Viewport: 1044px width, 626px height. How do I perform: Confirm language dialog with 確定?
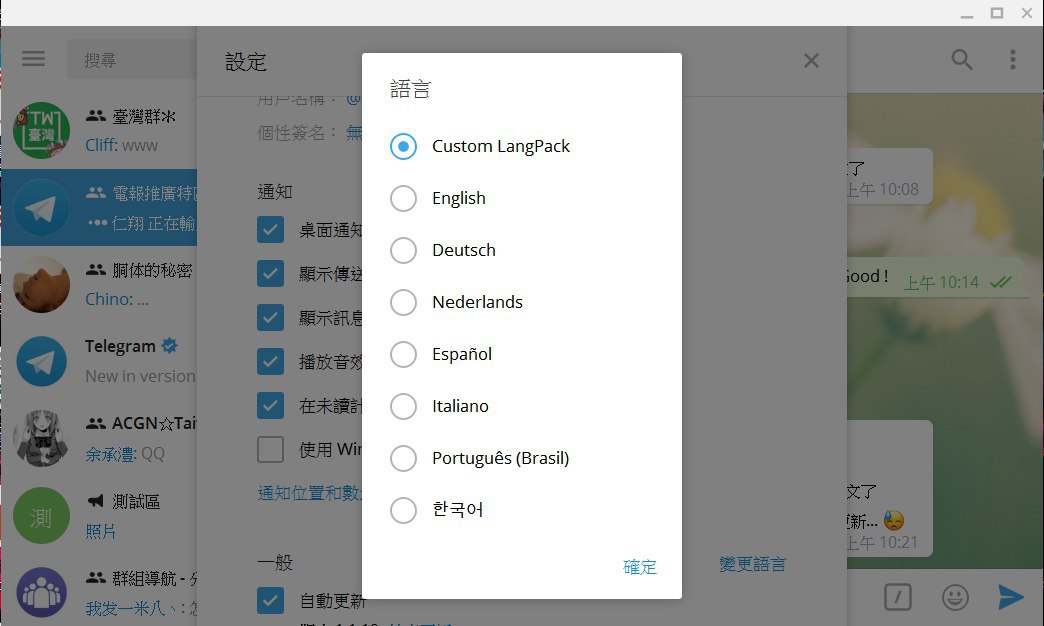pyautogui.click(x=640, y=567)
